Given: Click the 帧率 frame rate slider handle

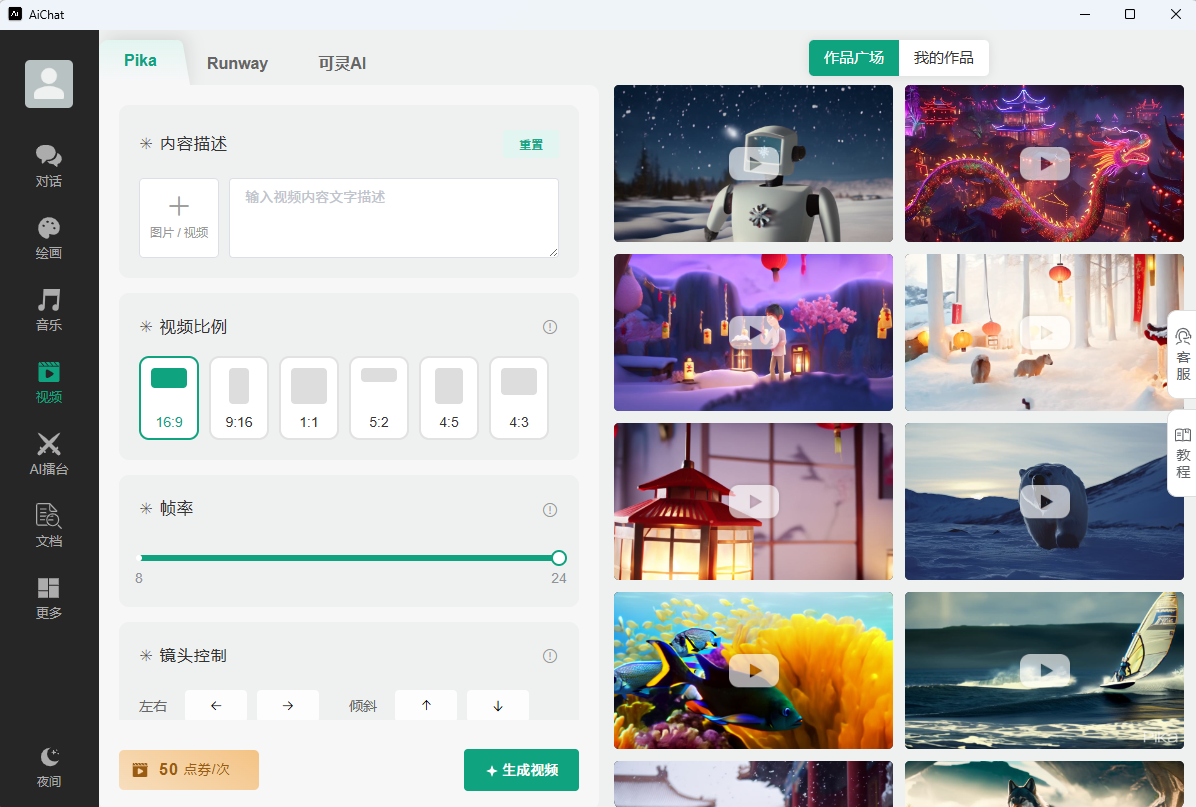Looking at the screenshot, I should pyautogui.click(x=559, y=558).
